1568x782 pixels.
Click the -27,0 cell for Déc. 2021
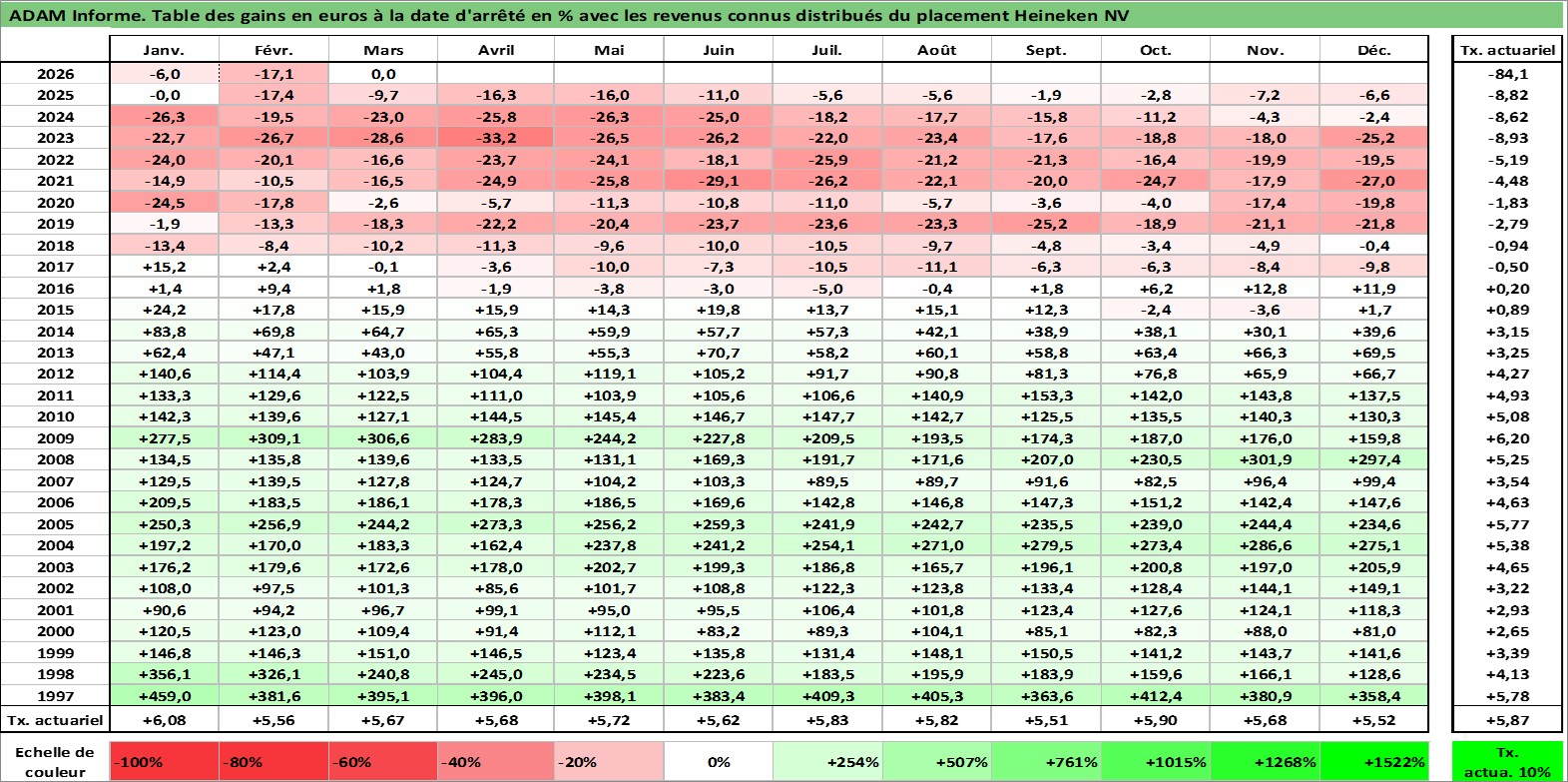[x=1374, y=181]
